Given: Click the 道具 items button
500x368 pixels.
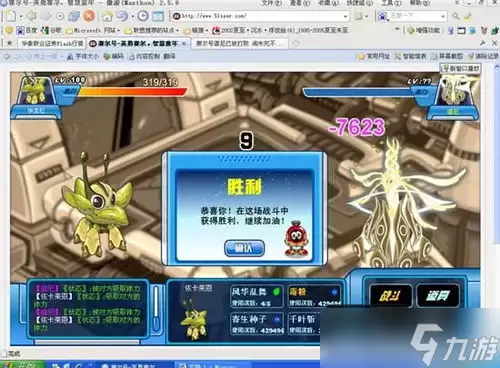Looking at the screenshot, I should click(x=437, y=295).
